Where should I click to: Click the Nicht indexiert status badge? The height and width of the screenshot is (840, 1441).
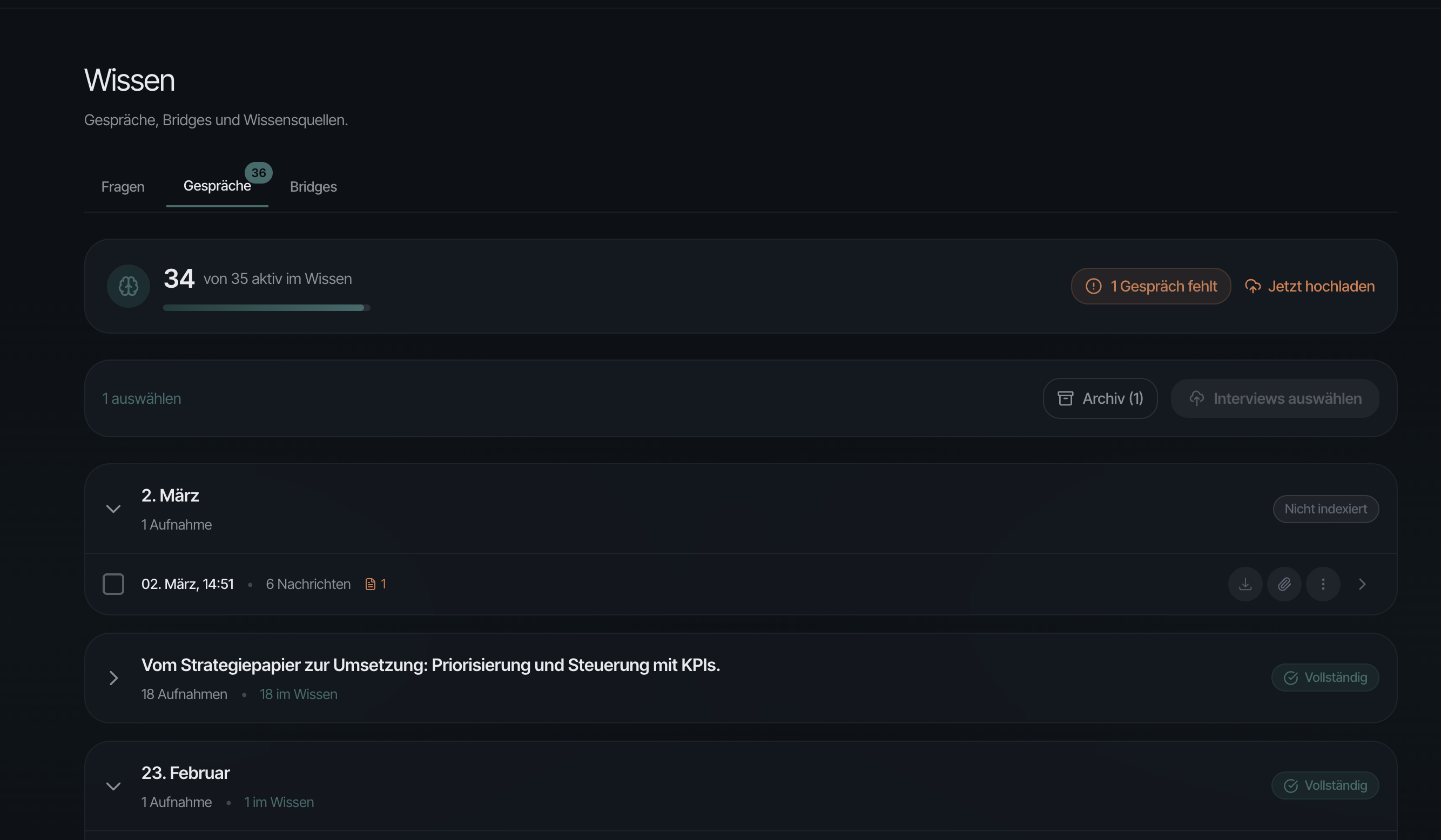point(1325,509)
